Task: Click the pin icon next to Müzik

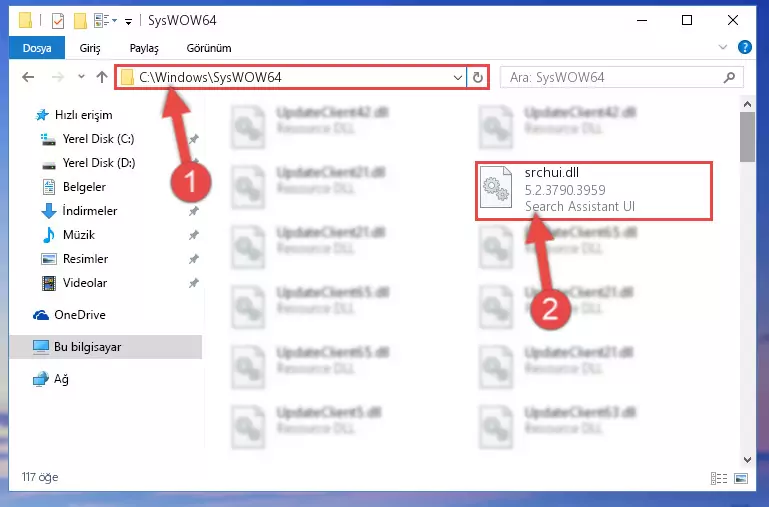Action: 194,235
